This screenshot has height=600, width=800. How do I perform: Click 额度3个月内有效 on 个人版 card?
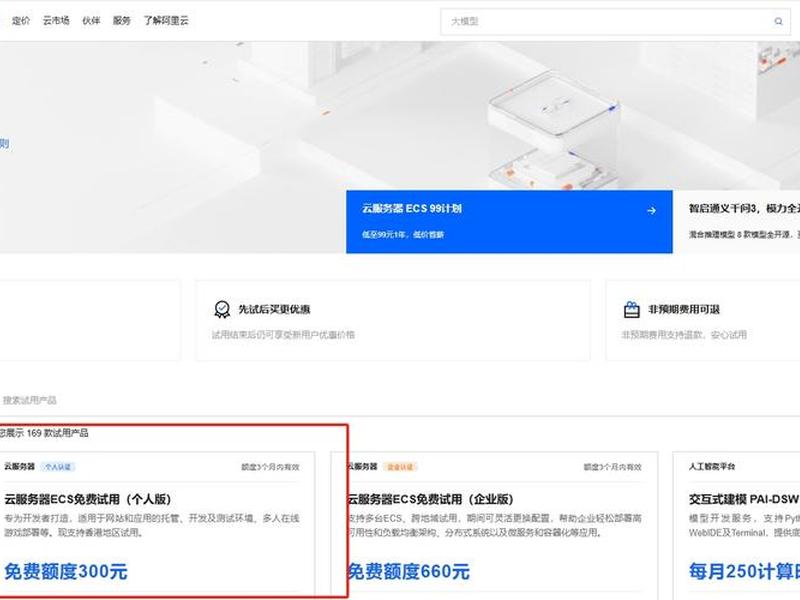coord(270,467)
